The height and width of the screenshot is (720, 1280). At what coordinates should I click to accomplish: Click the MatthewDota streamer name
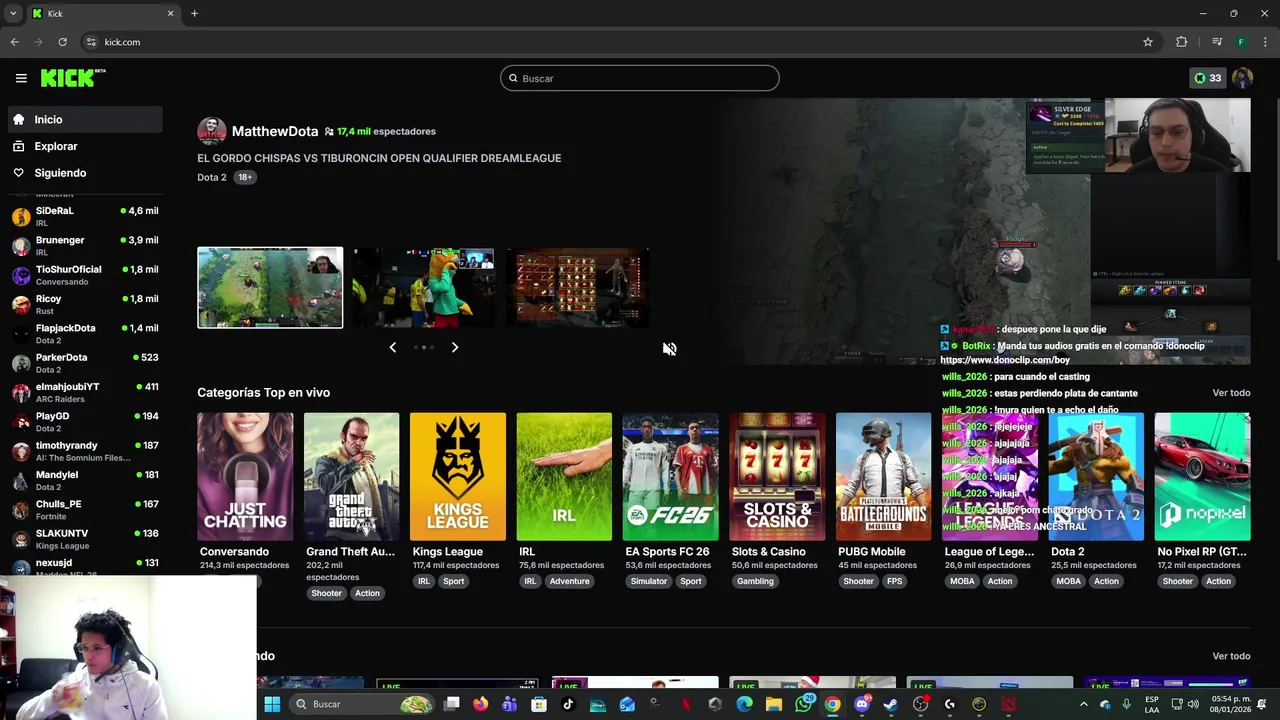pyautogui.click(x=275, y=131)
